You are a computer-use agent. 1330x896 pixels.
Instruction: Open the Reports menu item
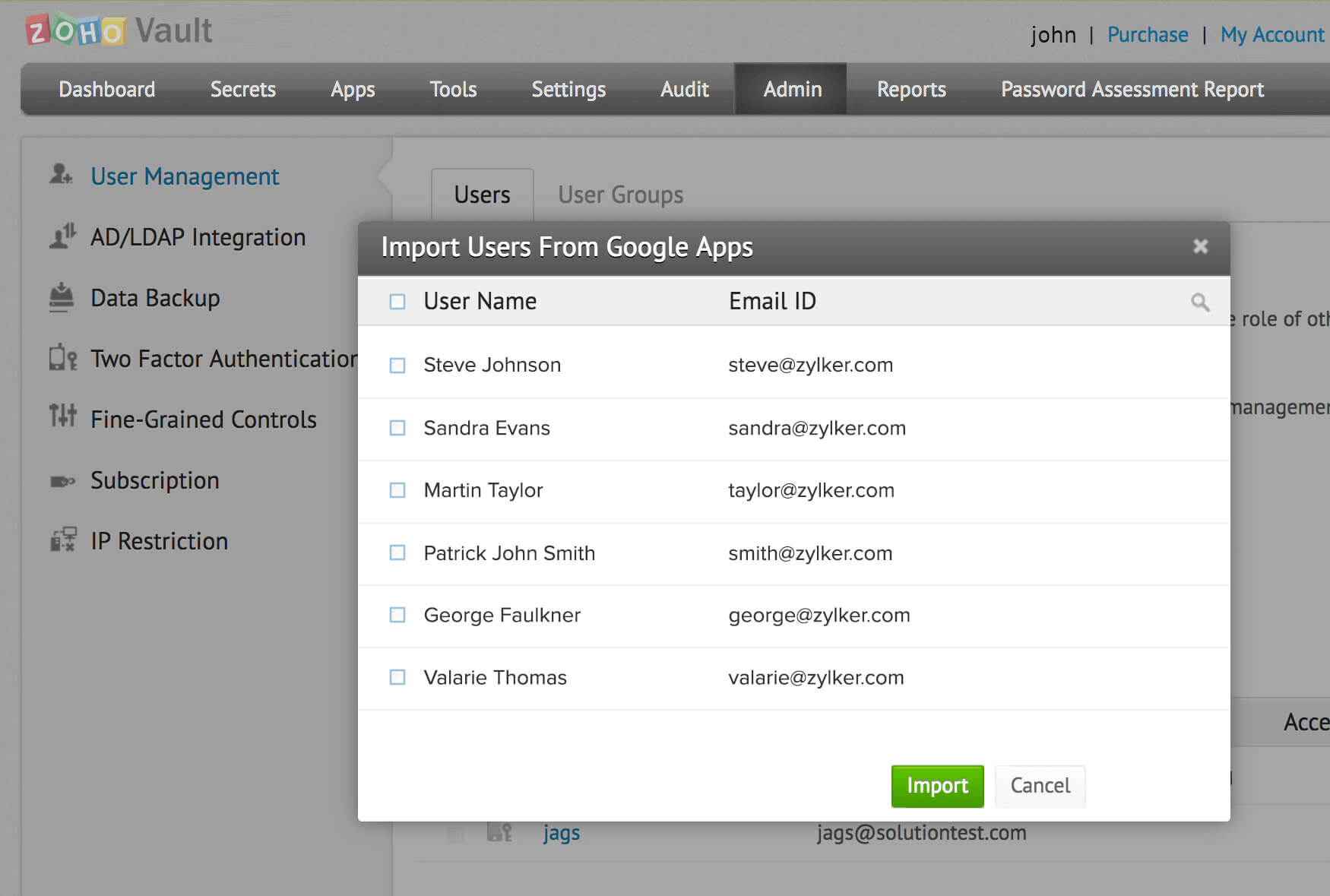coord(911,90)
